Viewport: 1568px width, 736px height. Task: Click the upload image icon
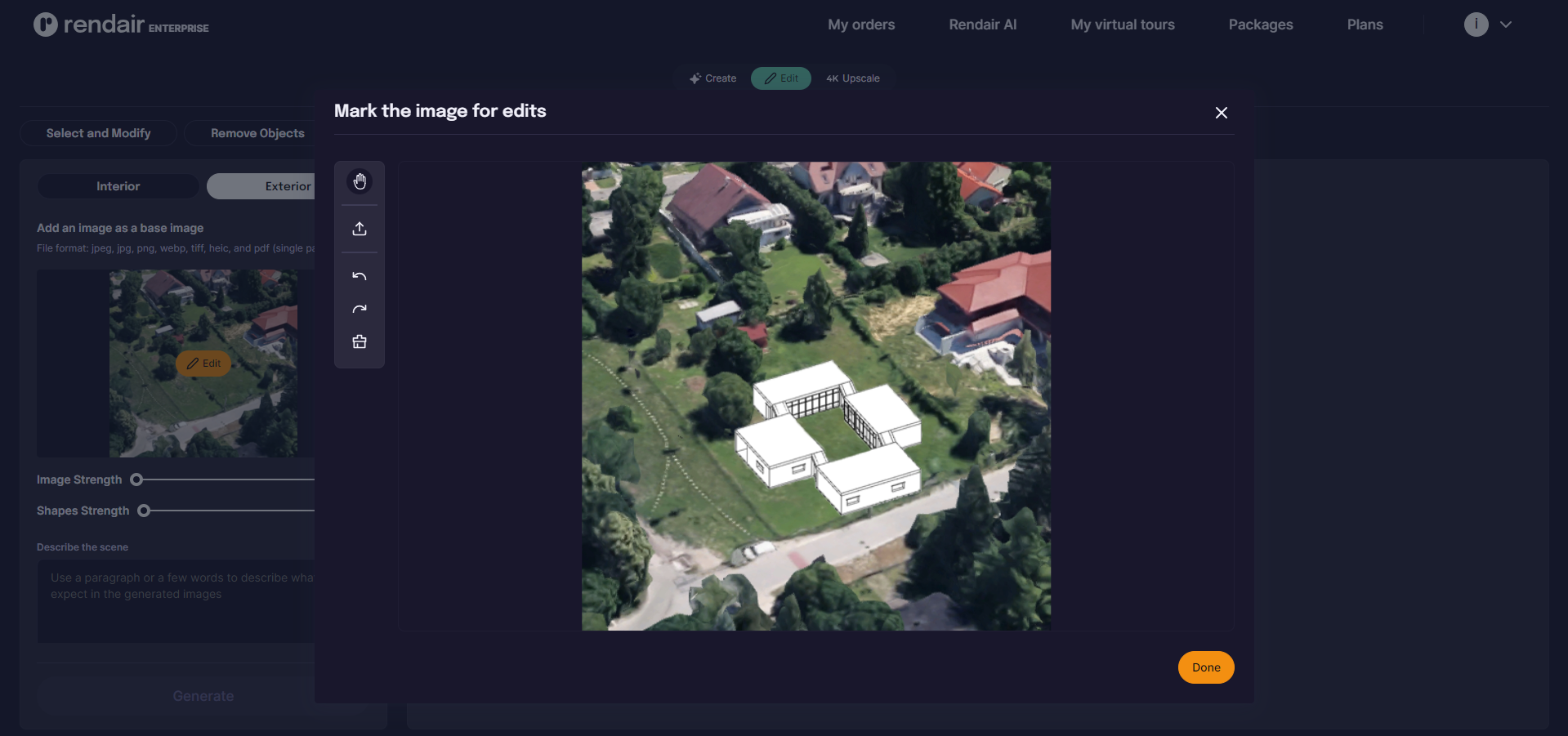point(360,229)
